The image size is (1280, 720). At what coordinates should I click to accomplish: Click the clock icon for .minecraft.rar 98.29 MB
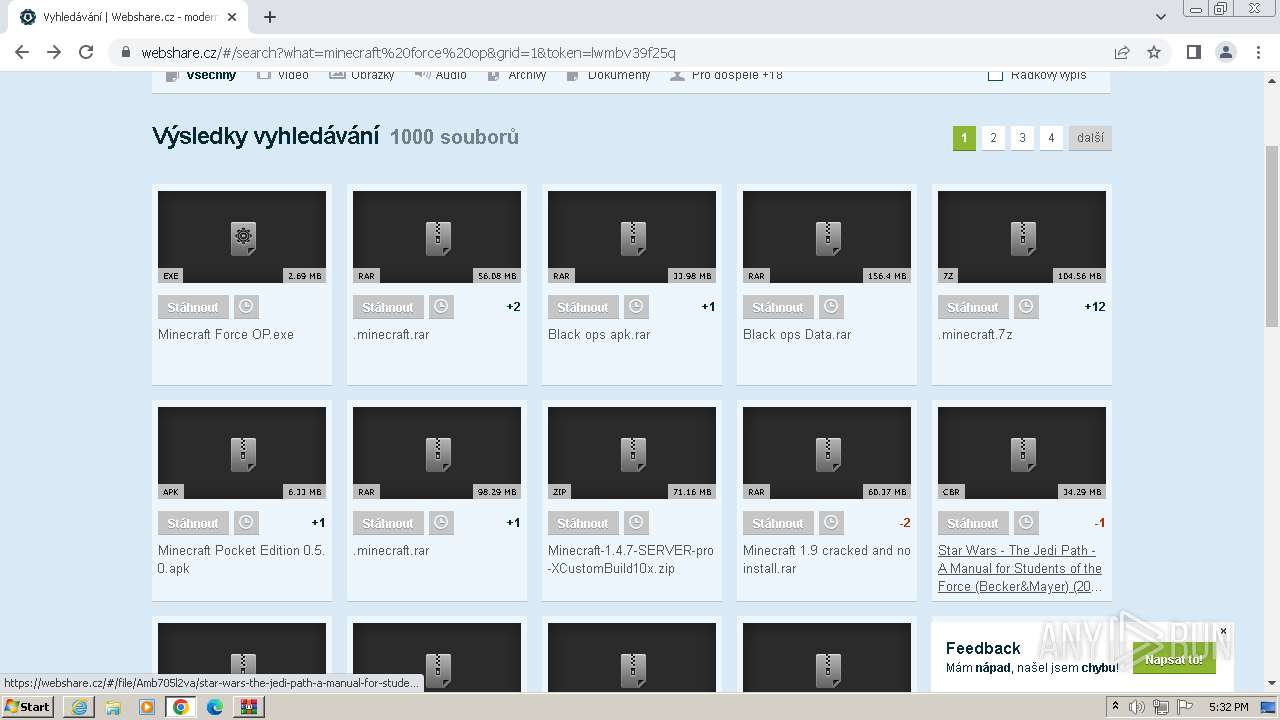pyautogui.click(x=441, y=523)
